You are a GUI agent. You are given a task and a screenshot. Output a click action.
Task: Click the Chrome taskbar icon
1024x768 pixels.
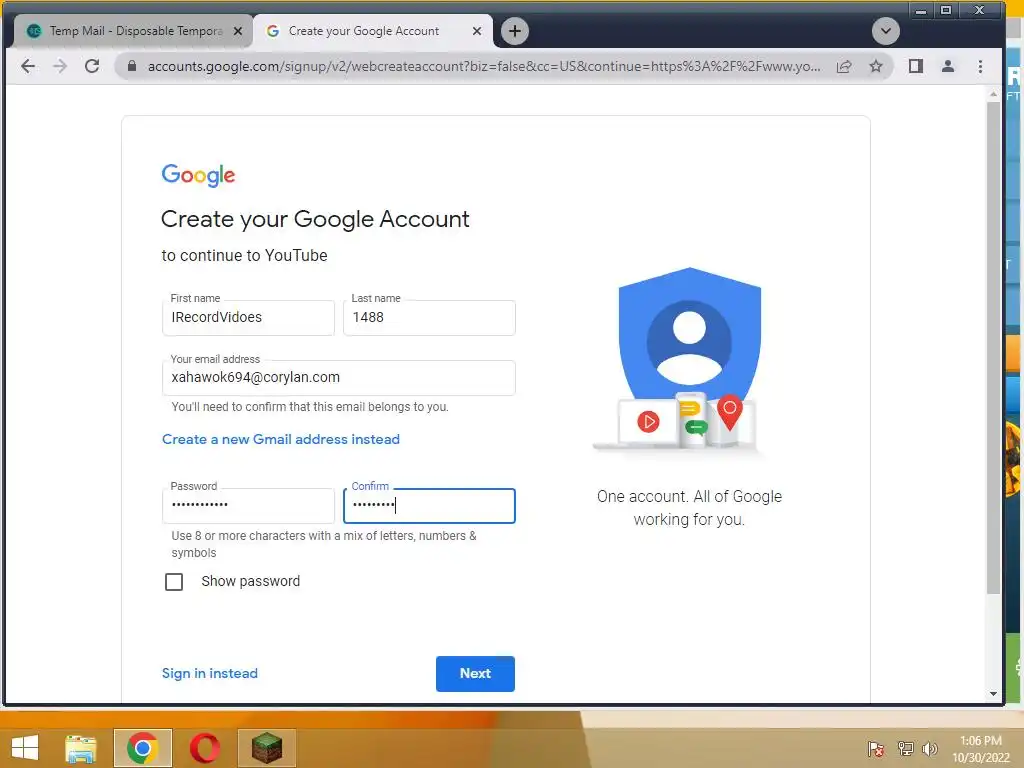point(142,748)
